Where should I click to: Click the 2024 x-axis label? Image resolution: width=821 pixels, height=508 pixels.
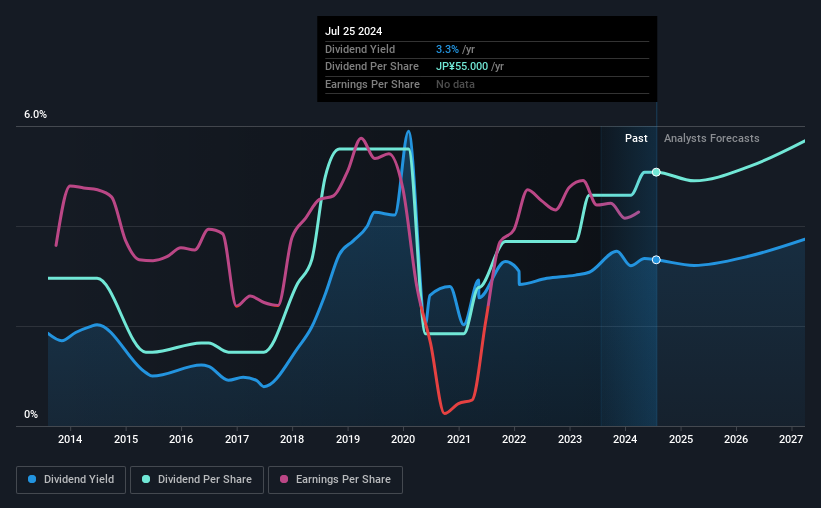click(x=625, y=439)
